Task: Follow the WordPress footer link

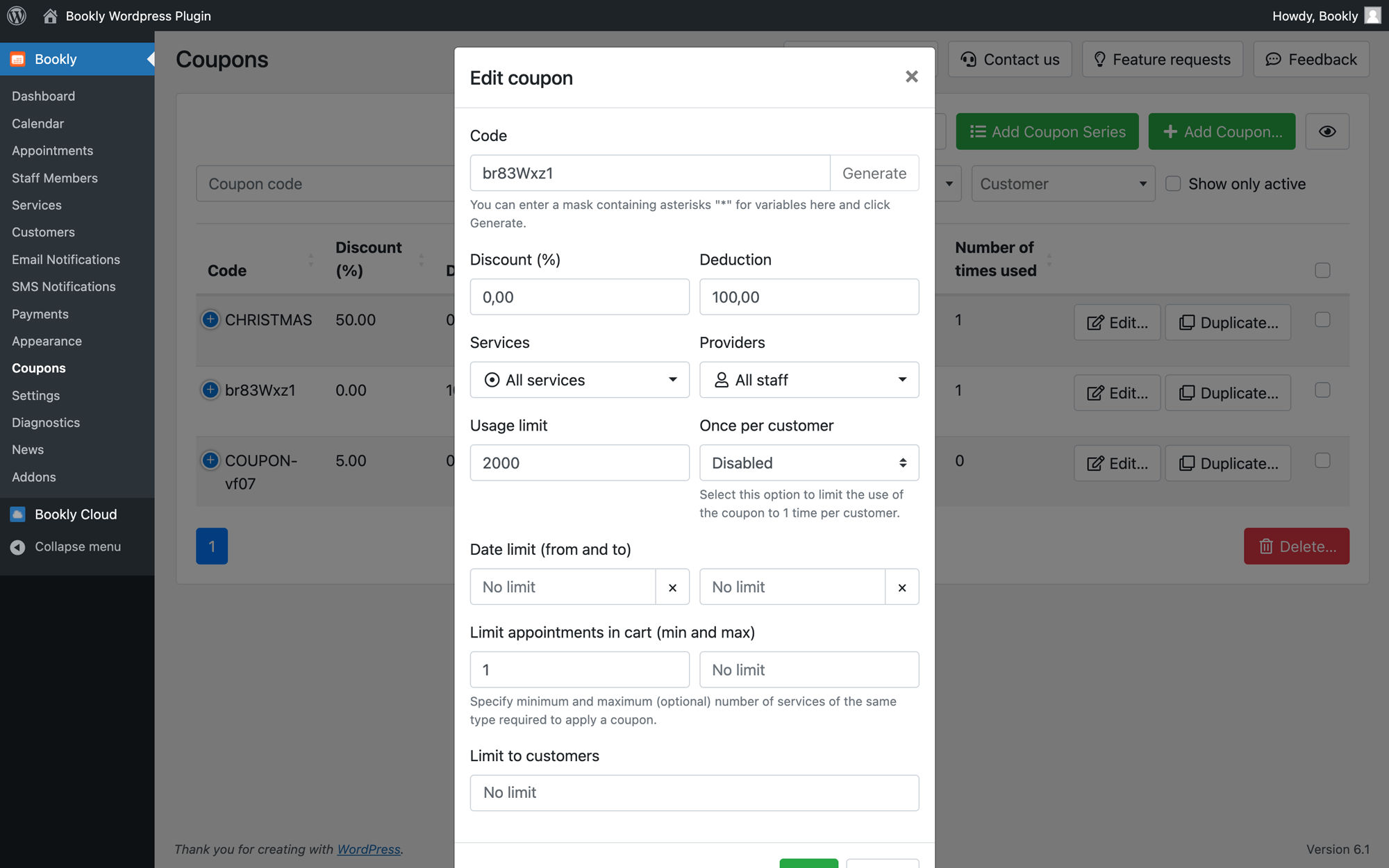Action: click(x=369, y=849)
